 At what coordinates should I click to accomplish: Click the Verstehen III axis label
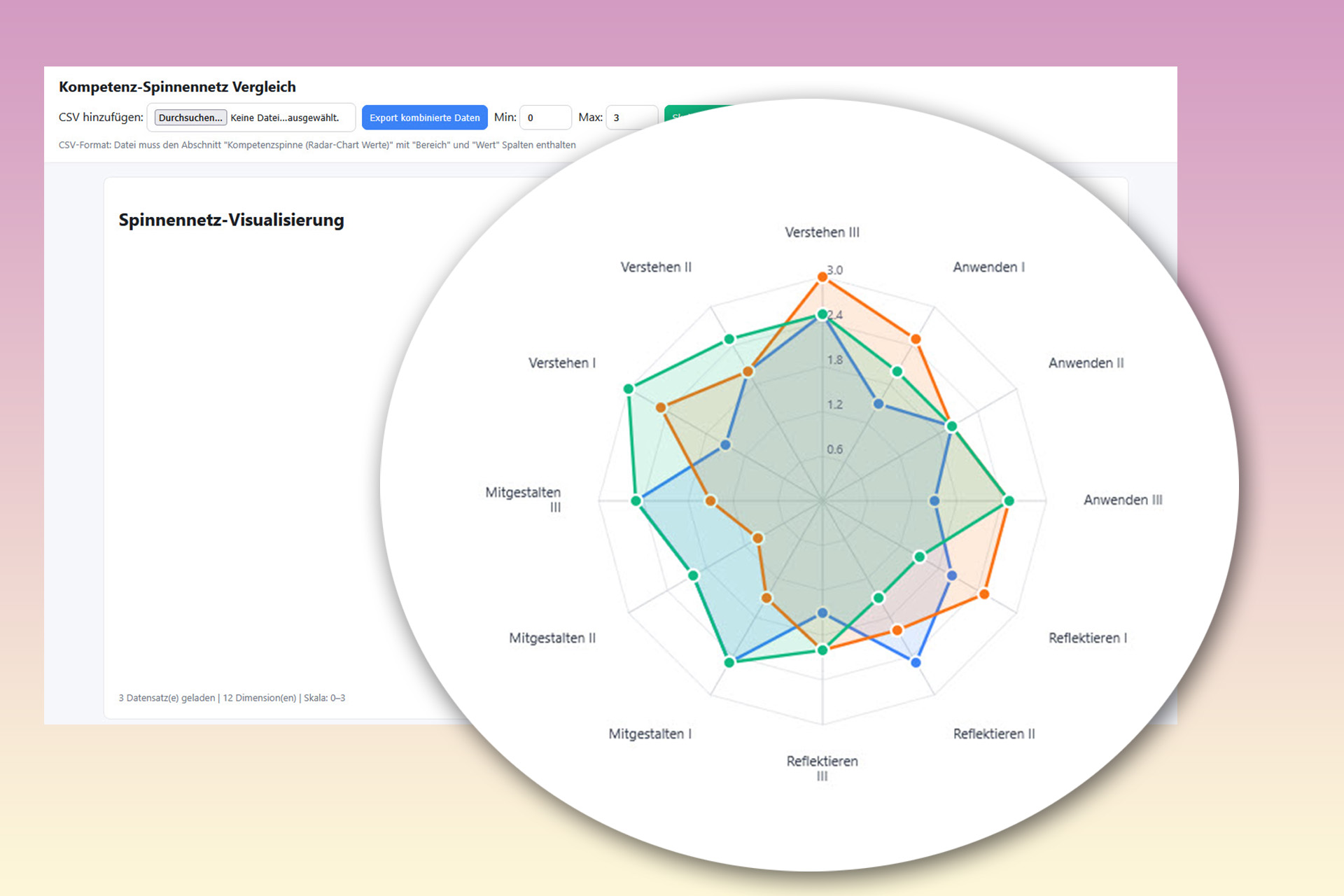click(x=822, y=232)
